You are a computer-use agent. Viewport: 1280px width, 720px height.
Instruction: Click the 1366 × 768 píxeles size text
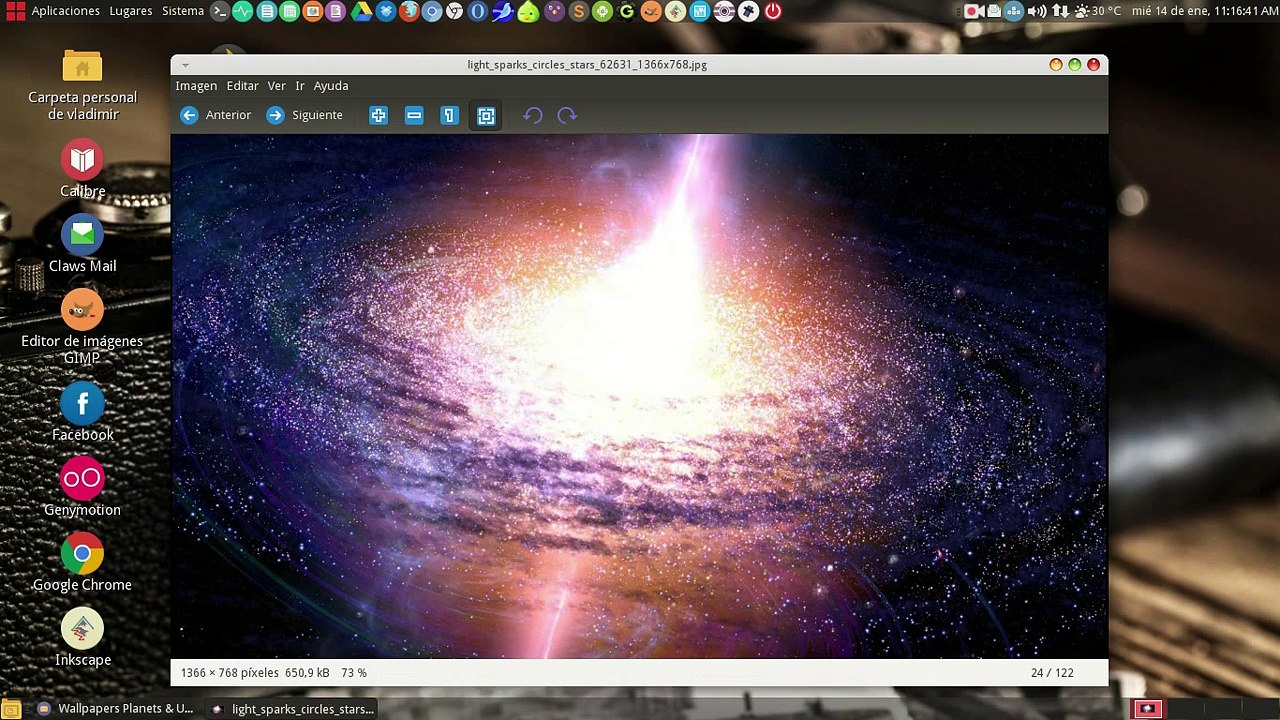click(229, 673)
